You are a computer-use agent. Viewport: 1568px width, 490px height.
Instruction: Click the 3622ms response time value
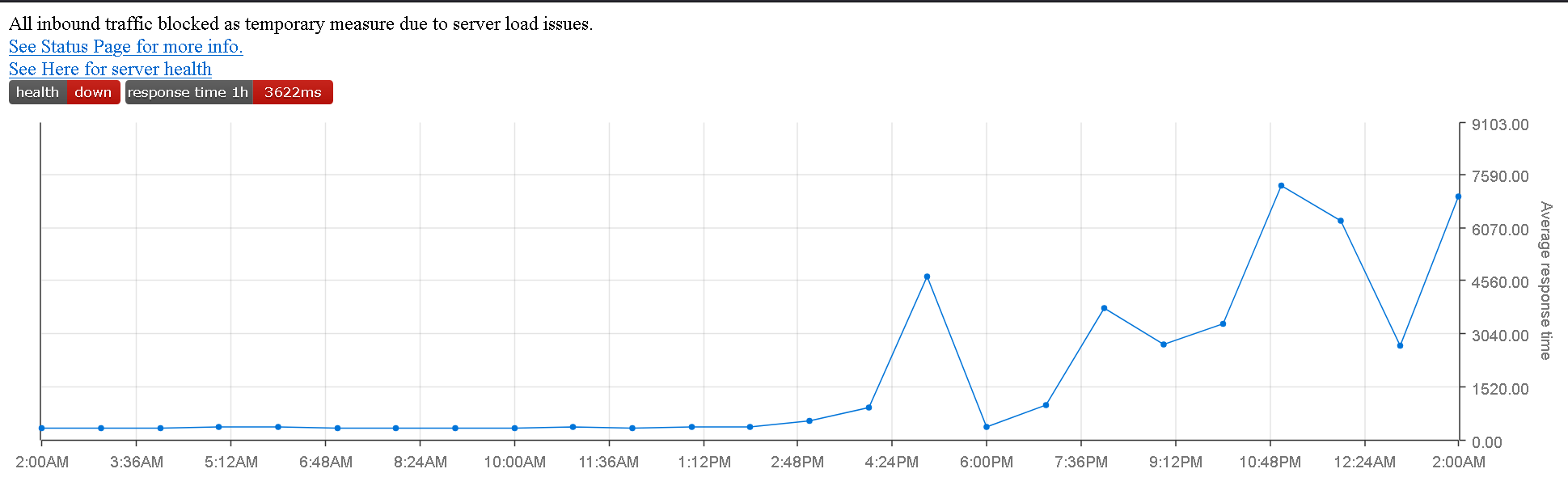click(x=293, y=92)
